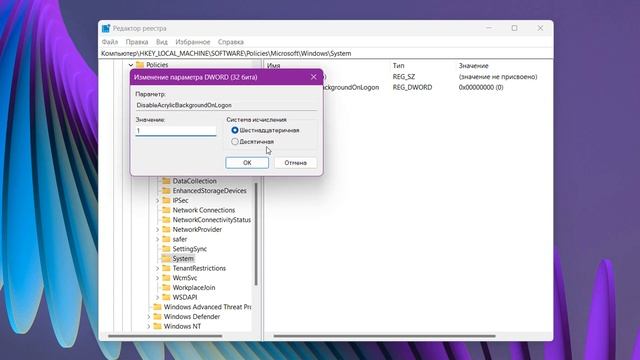This screenshot has width=640, height=360.
Task: Click the tree pane vertical scrollbar
Action: click(256, 234)
